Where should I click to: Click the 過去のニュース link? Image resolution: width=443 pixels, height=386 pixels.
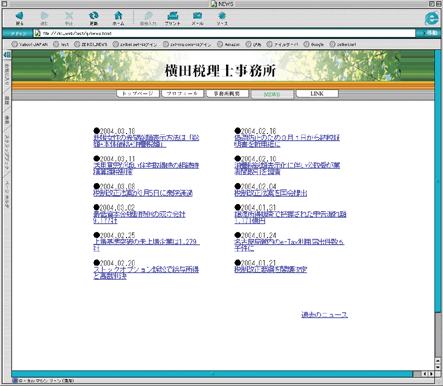324,314
